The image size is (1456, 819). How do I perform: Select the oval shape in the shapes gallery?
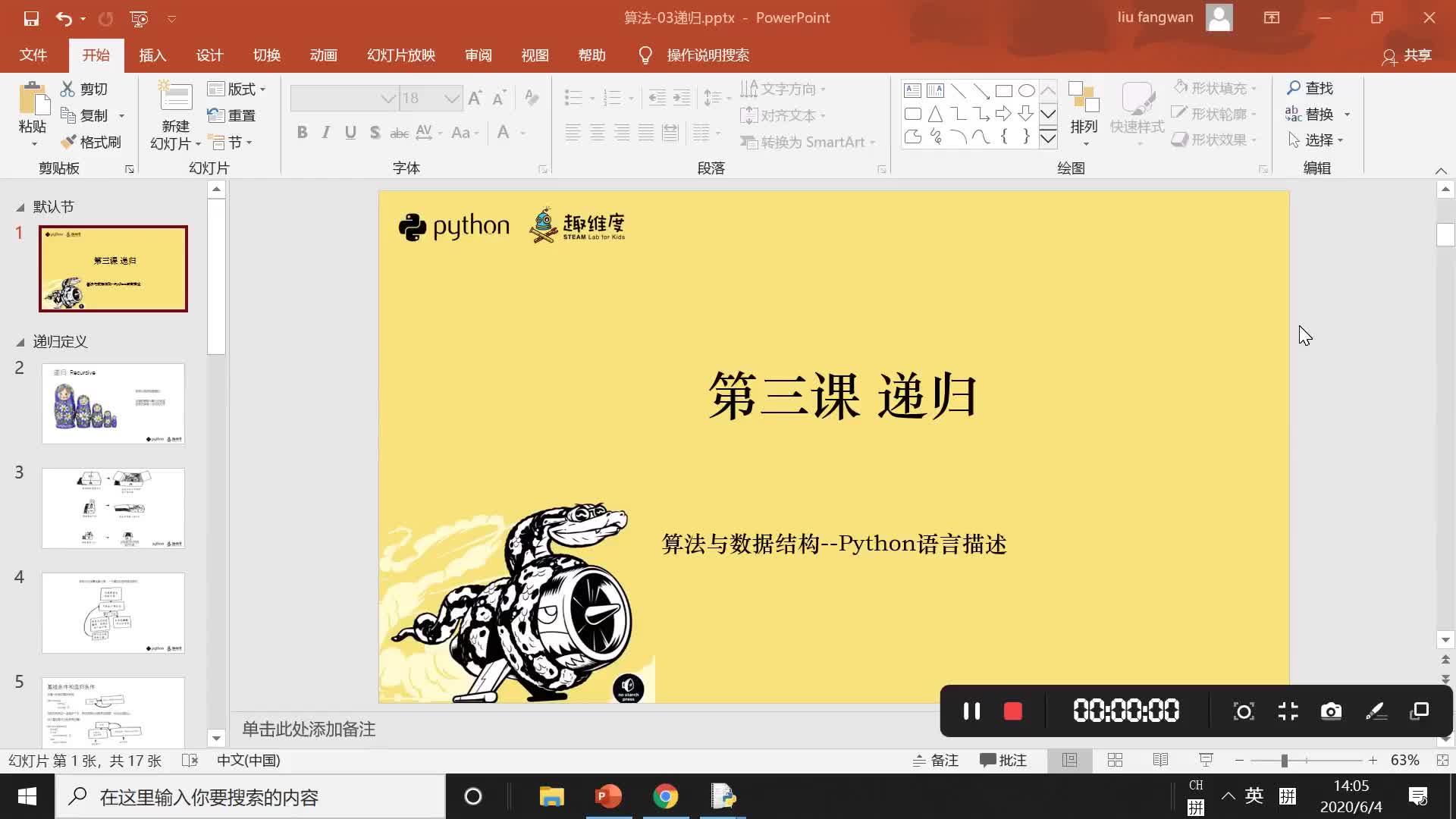[1027, 91]
